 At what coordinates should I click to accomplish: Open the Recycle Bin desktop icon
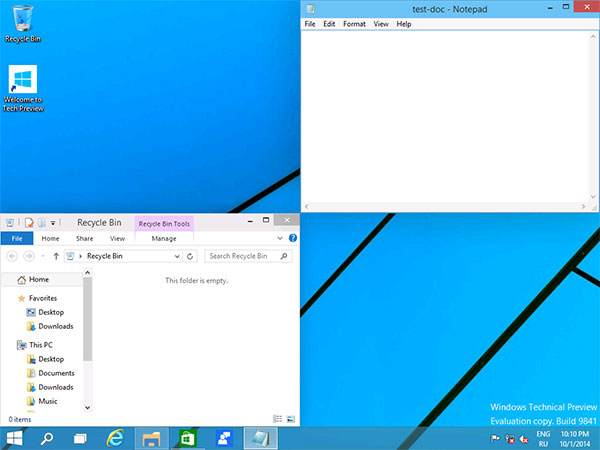(x=23, y=24)
